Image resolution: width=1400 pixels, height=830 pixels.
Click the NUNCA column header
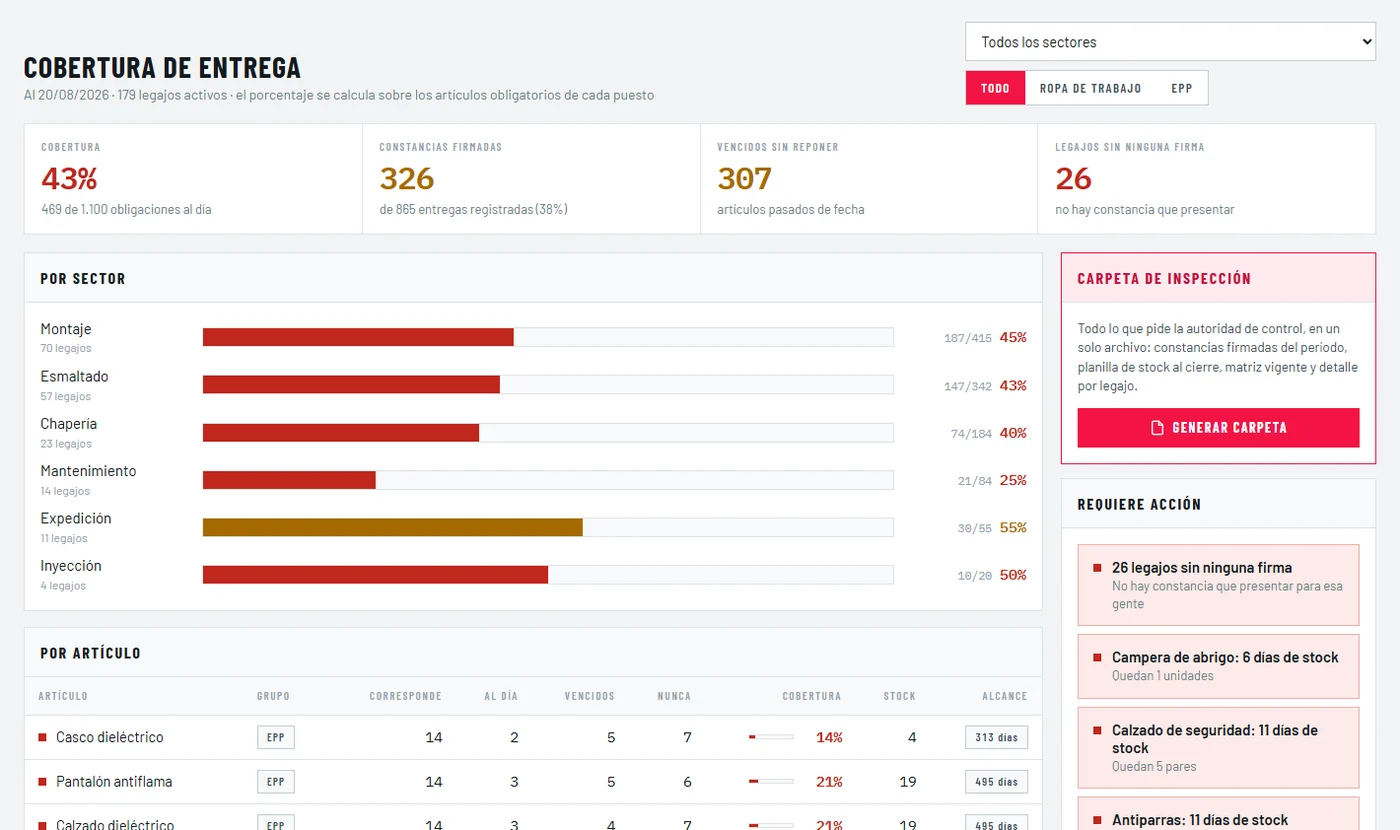point(674,696)
